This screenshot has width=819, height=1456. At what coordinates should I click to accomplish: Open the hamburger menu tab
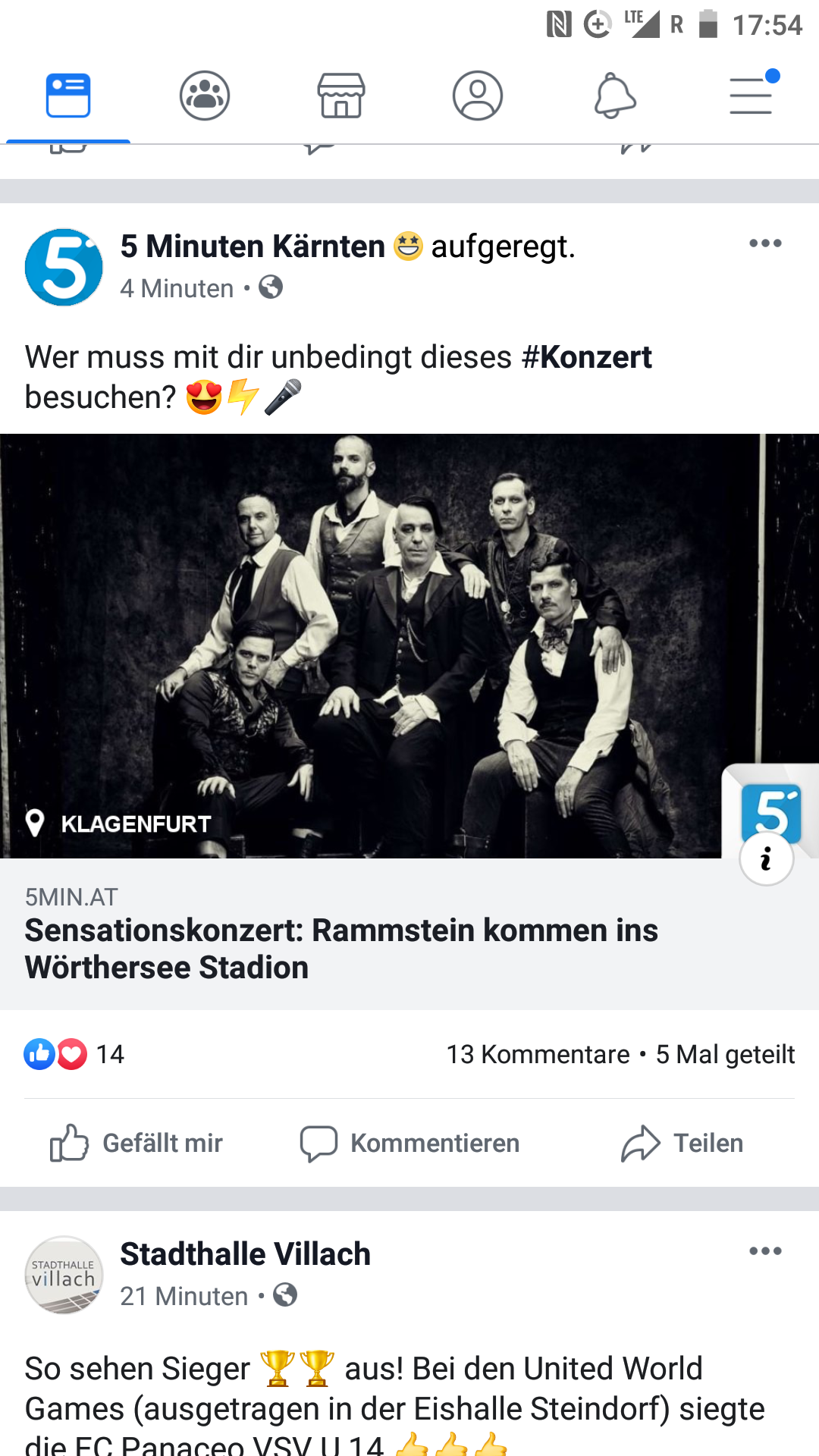coord(752,95)
